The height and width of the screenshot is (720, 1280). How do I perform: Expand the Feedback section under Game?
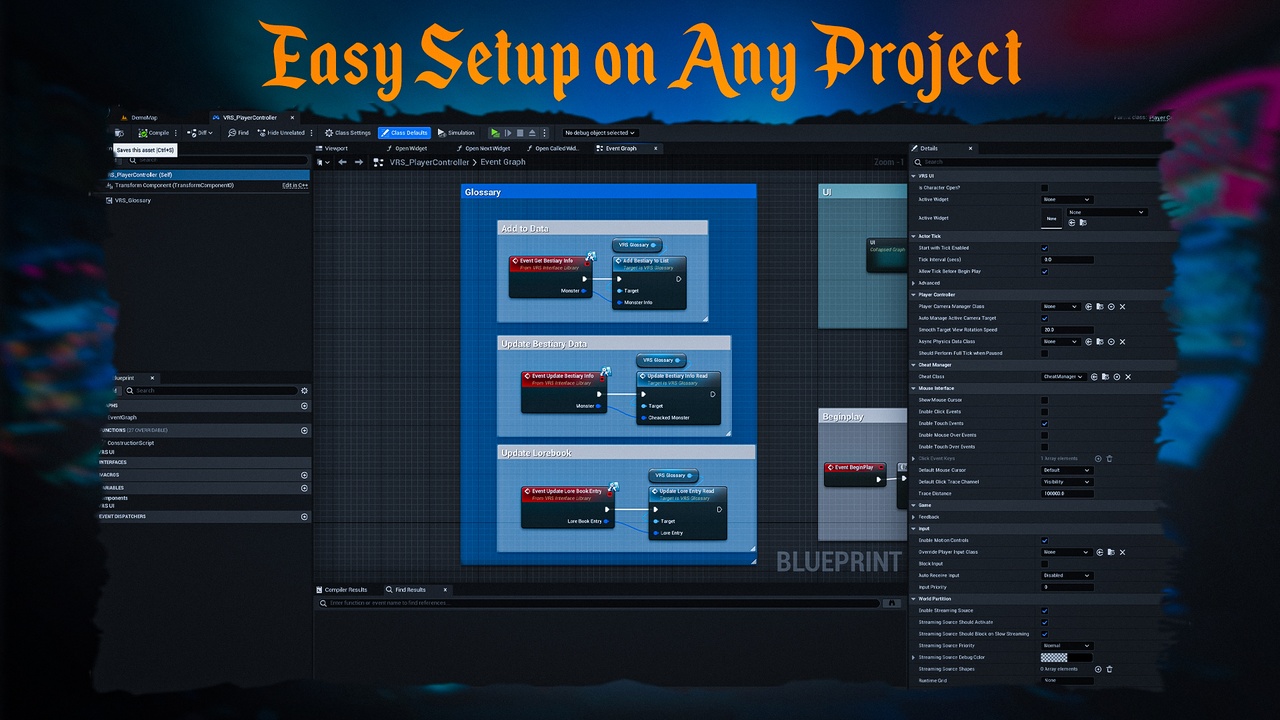(913, 517)
